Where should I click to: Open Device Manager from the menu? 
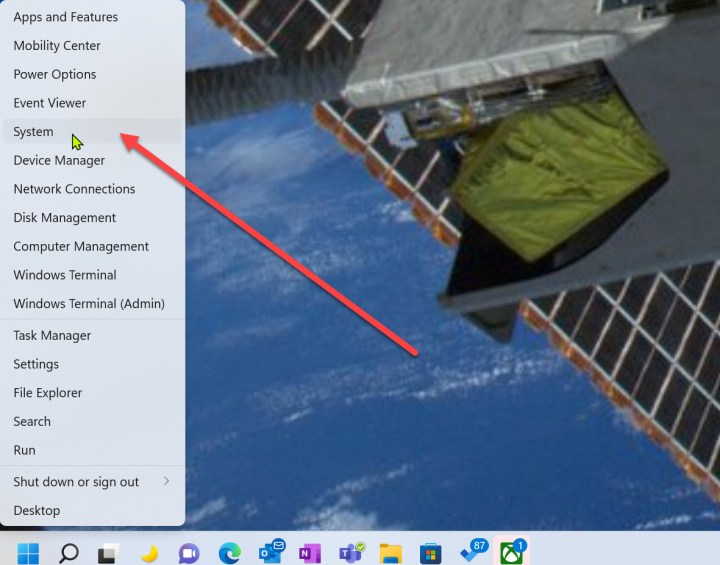(59, 160)
